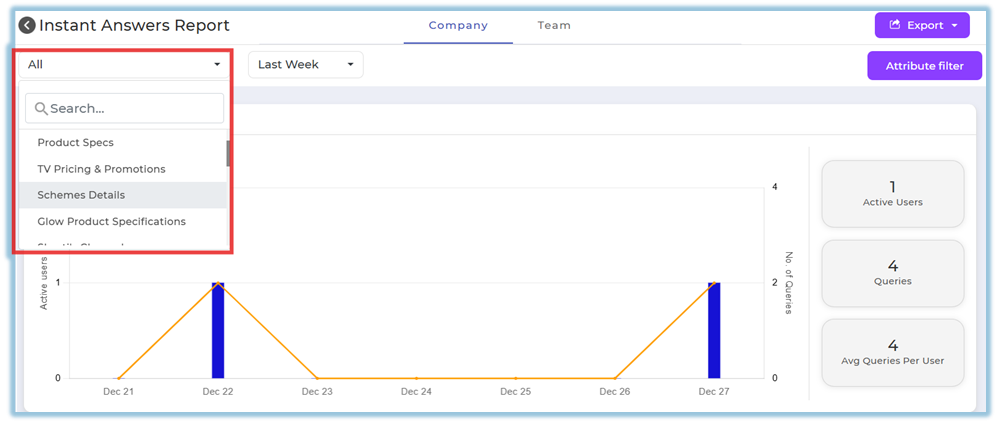Click the Attribute filter button
The width and height of the screenshot is (997, 423).
pyautogui.click(x=924, y=66)
